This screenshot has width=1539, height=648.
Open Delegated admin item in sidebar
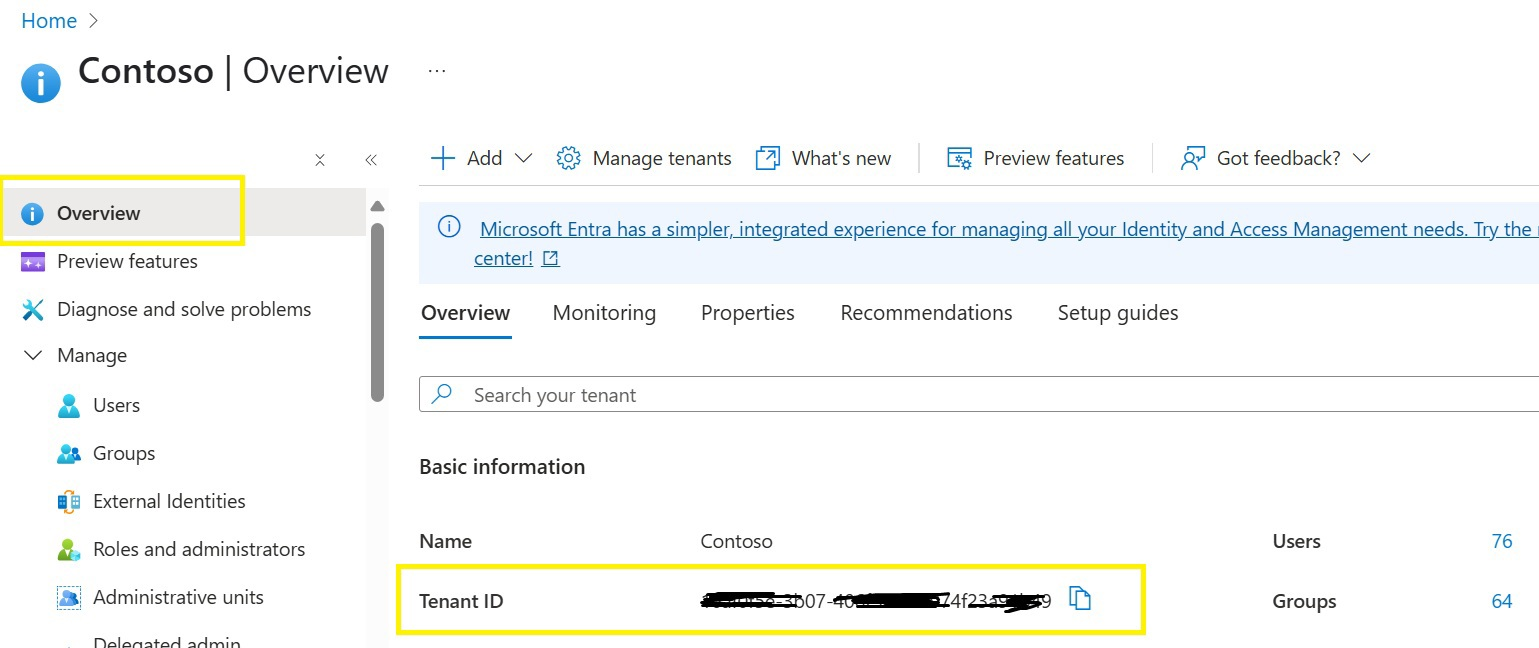coord(167,642)
